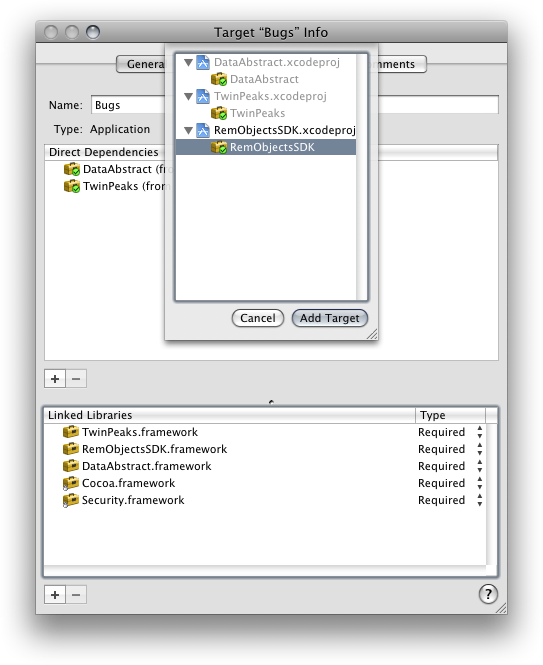543x665 pixels.
Task: Click the TwinPeaks.framework library icon
Action: click(x=71, y=432)
